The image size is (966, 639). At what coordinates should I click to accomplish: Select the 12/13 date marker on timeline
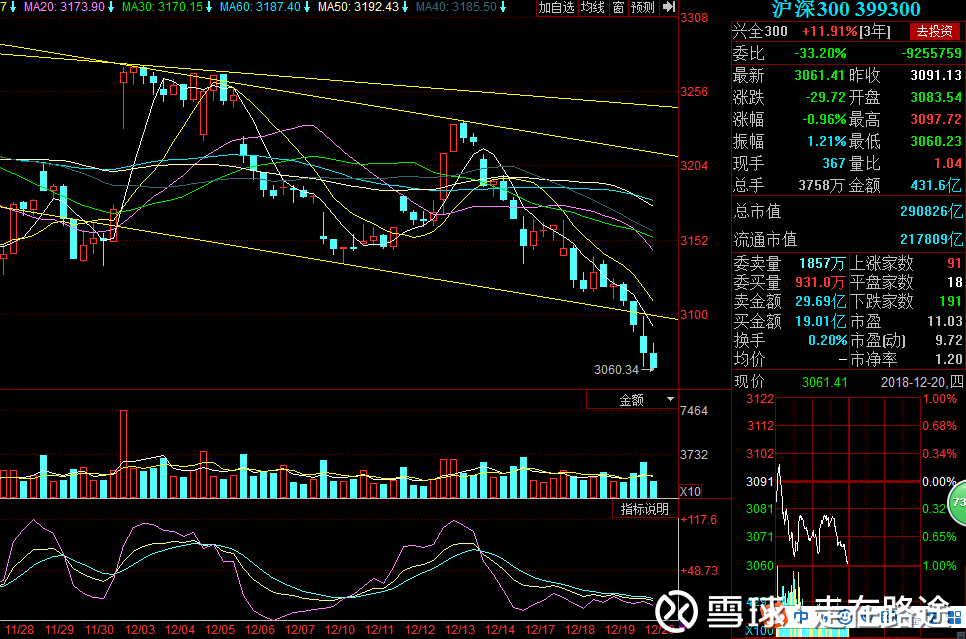tap(460, 630)
